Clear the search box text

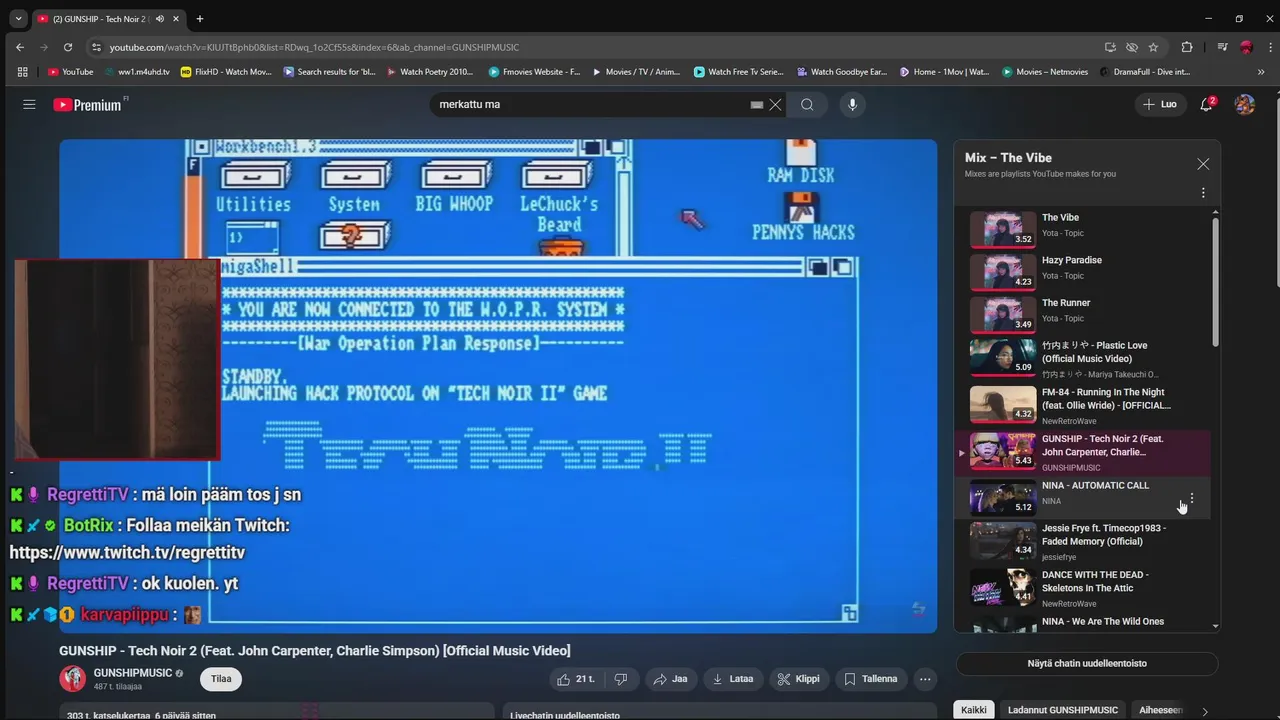[775, 104]
